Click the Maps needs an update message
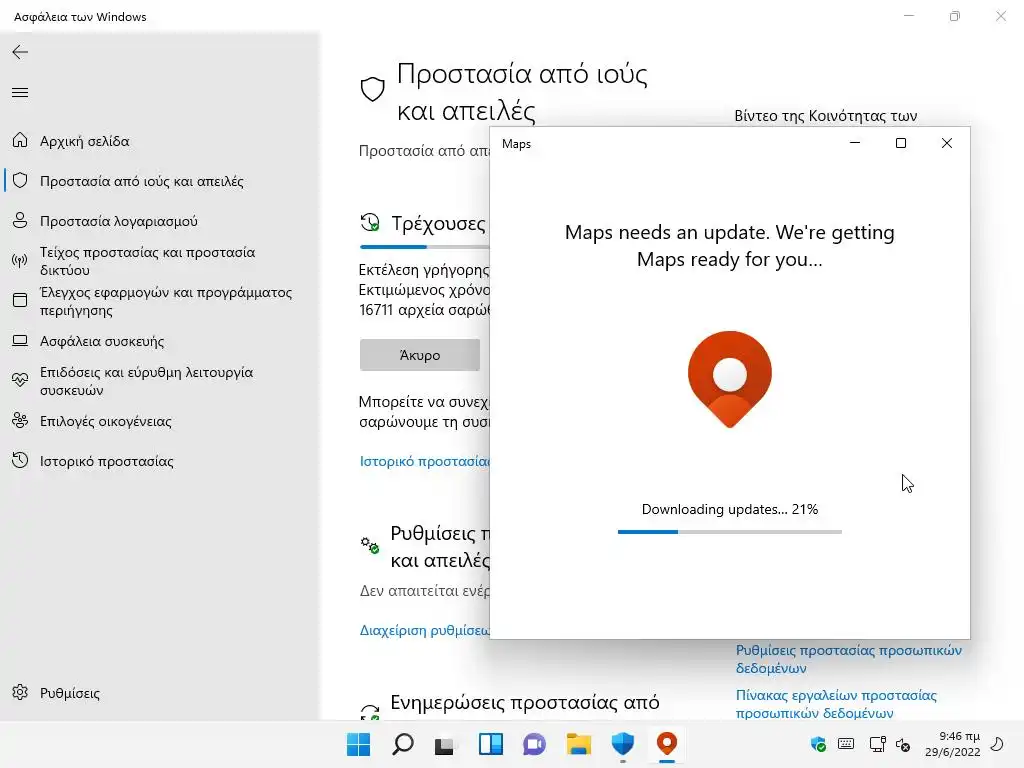 tap(729, 246)
